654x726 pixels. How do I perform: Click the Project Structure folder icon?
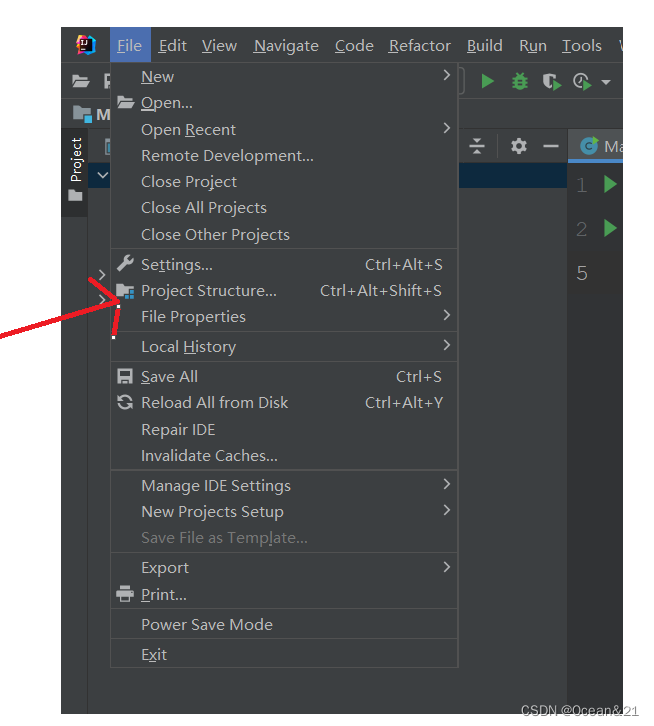point(125,291)
